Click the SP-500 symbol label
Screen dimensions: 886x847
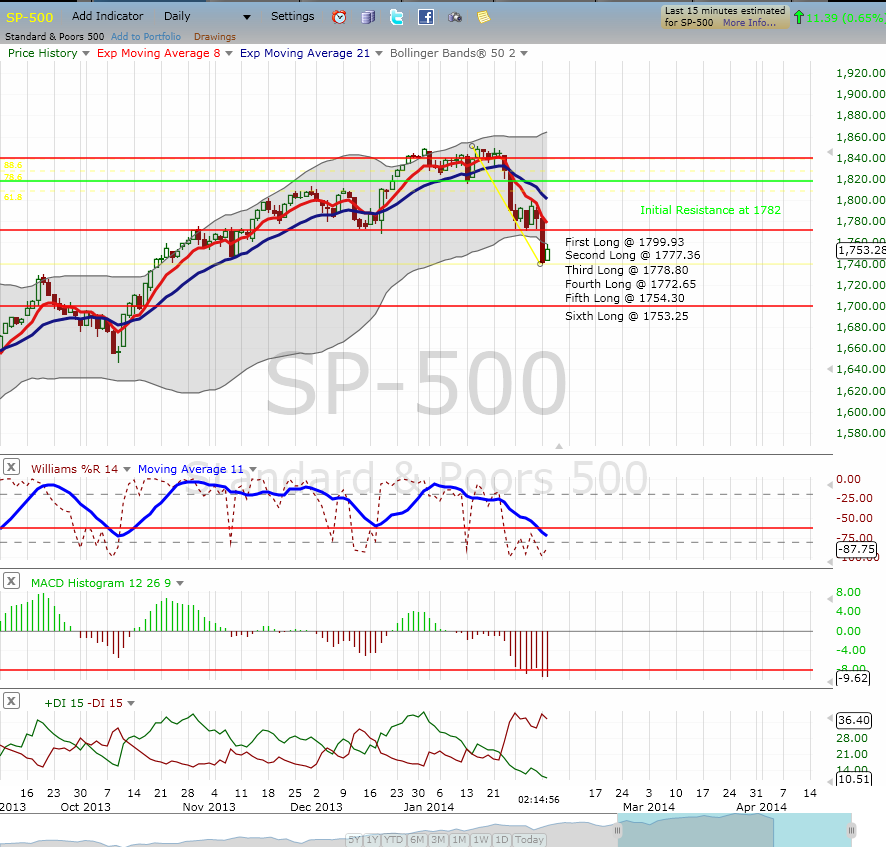point(29,18)
